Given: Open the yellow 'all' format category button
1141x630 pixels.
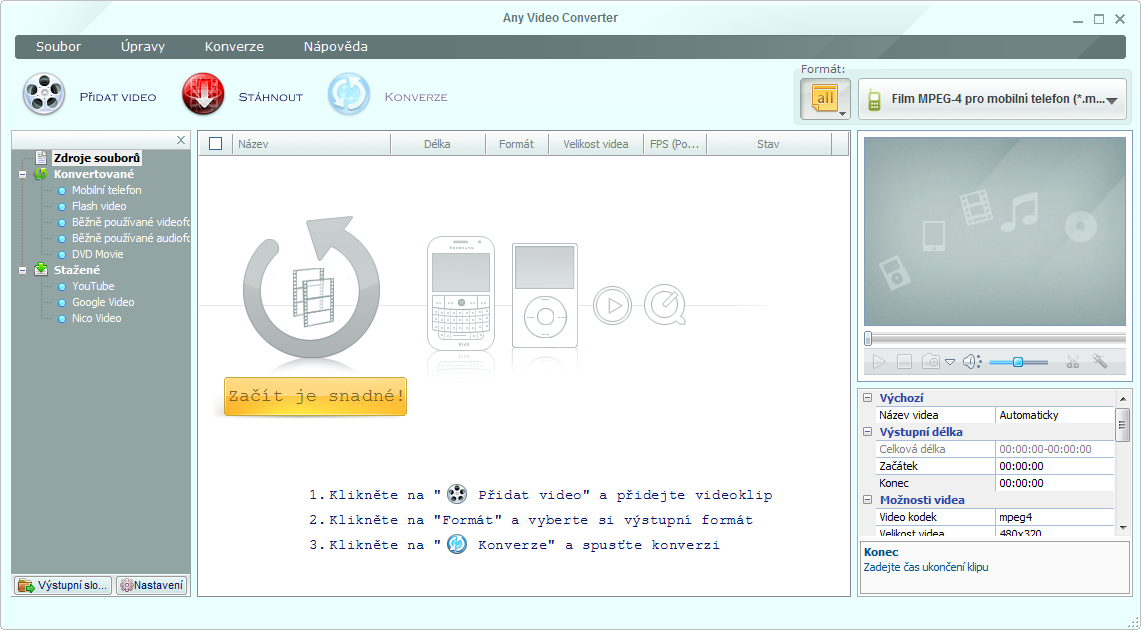Looking at the screenshot, I should (825, 99).
